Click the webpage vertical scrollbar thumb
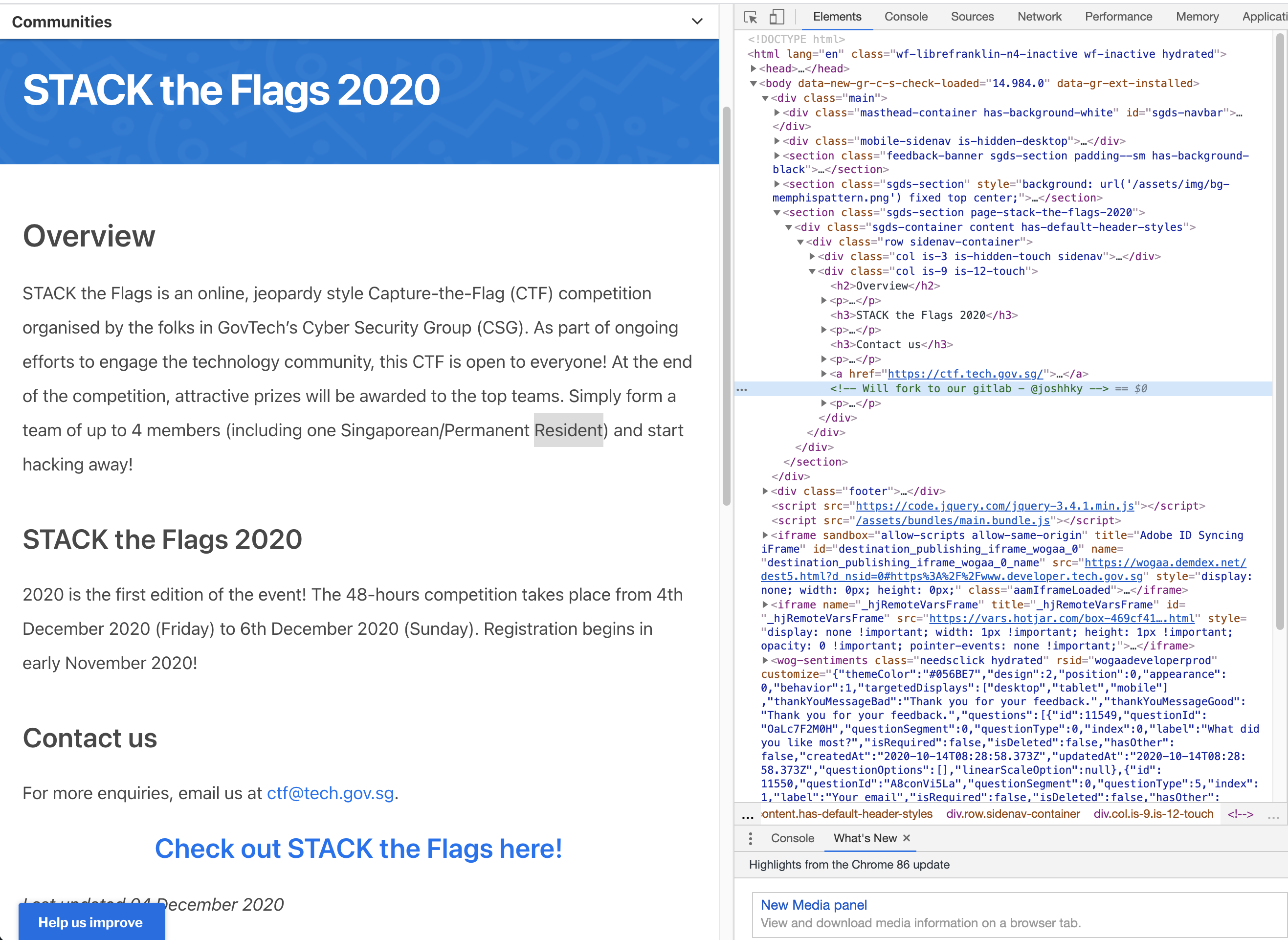 click(726, 305)
